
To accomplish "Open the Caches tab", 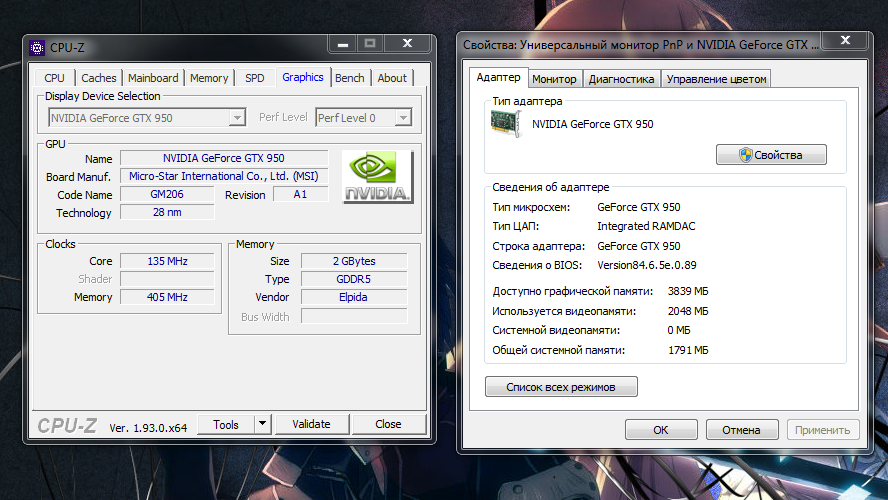I will coord(99,78).
